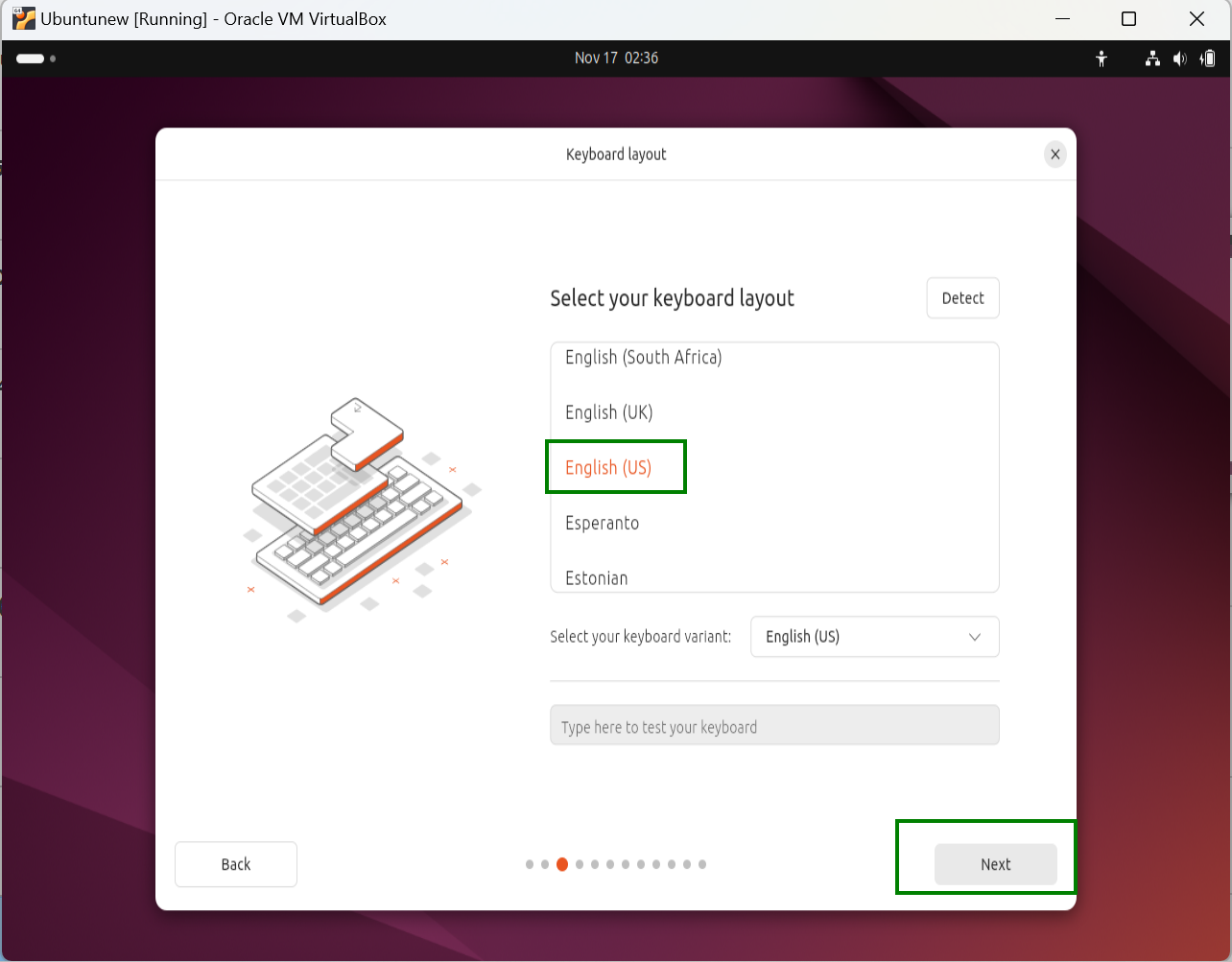
Task: Click the Detect keyboard button
Action: (x=962, y=298)
